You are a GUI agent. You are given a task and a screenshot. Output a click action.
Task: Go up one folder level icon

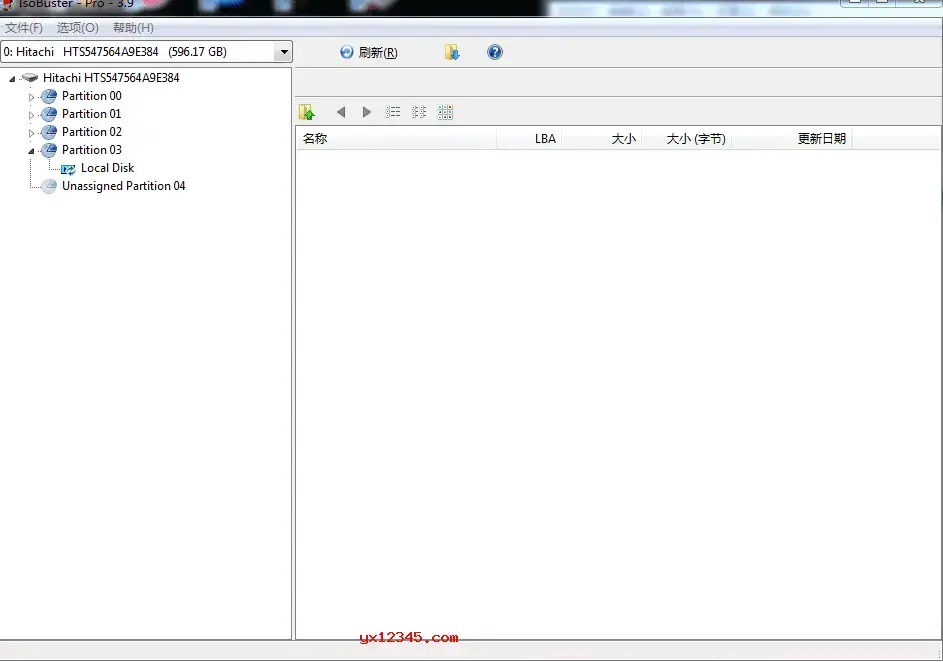point(307,112)
